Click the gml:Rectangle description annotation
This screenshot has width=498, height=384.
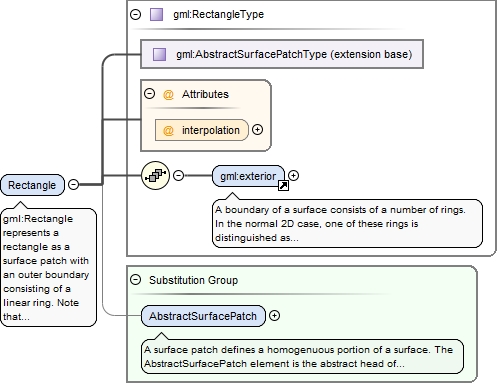click(x=49, y=267)
